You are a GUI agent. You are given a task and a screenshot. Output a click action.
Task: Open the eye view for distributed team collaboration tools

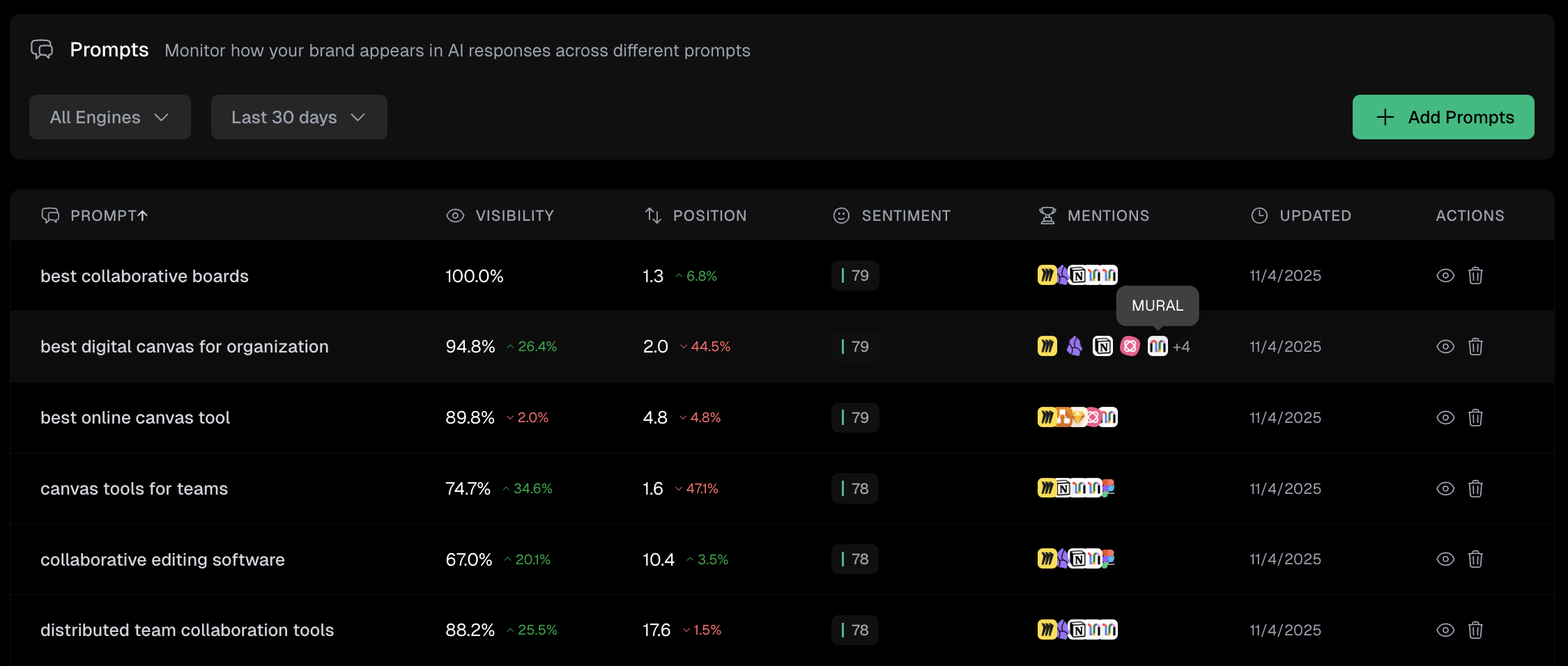(1445, 630)
